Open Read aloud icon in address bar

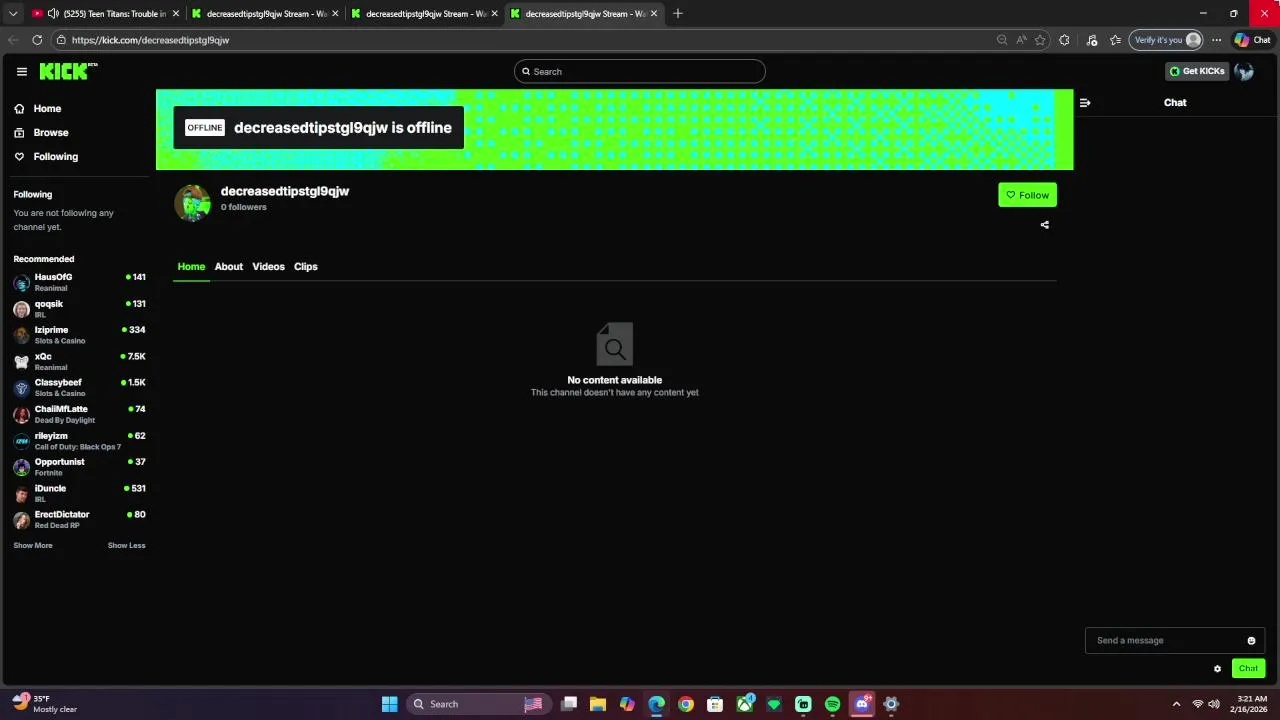pos(1021,40)
